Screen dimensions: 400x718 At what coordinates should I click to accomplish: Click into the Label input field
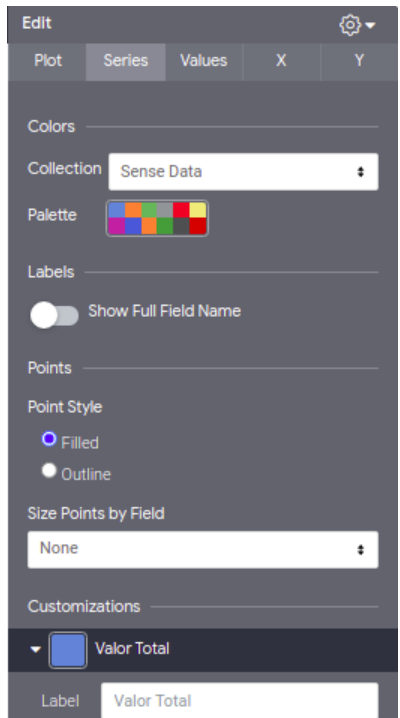pos(239,701)
